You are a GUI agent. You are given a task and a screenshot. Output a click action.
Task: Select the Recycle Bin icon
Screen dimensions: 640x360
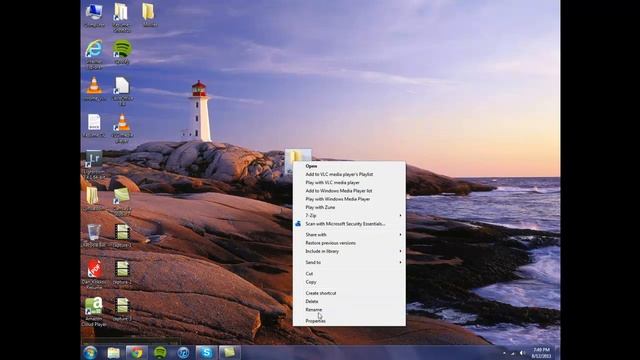point(94,236)
